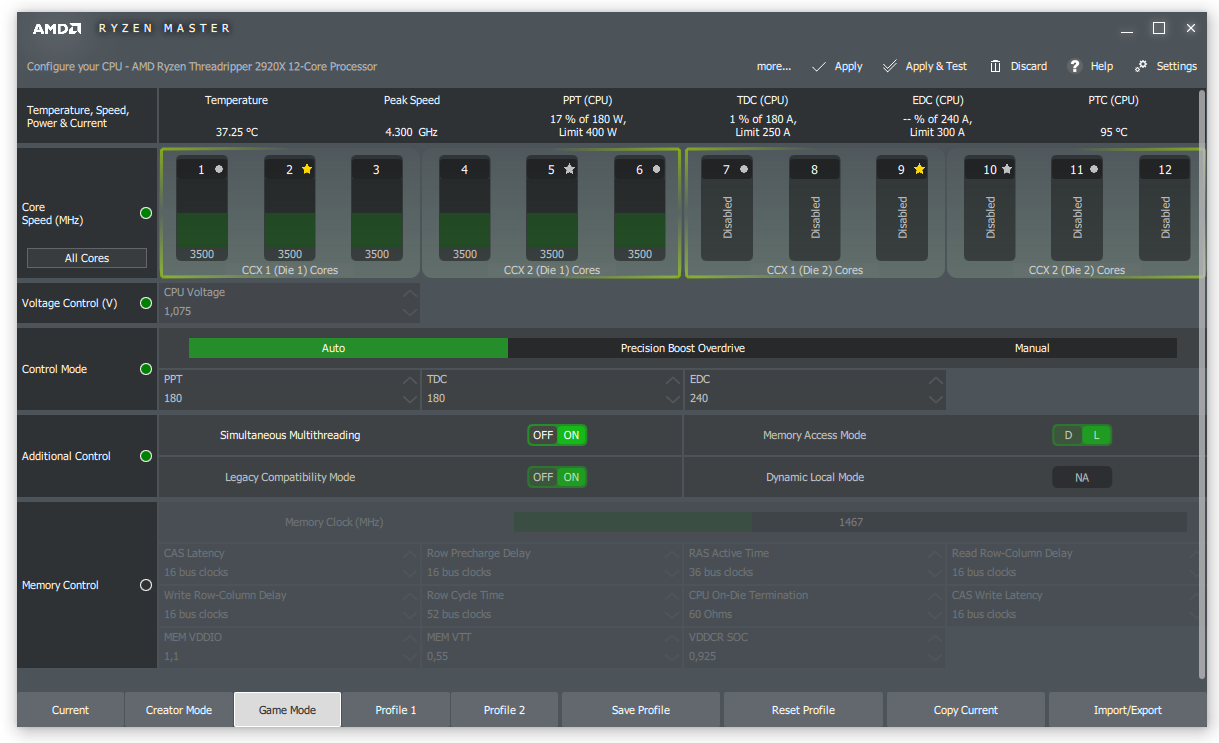Click the more... link

pos(774,66)
